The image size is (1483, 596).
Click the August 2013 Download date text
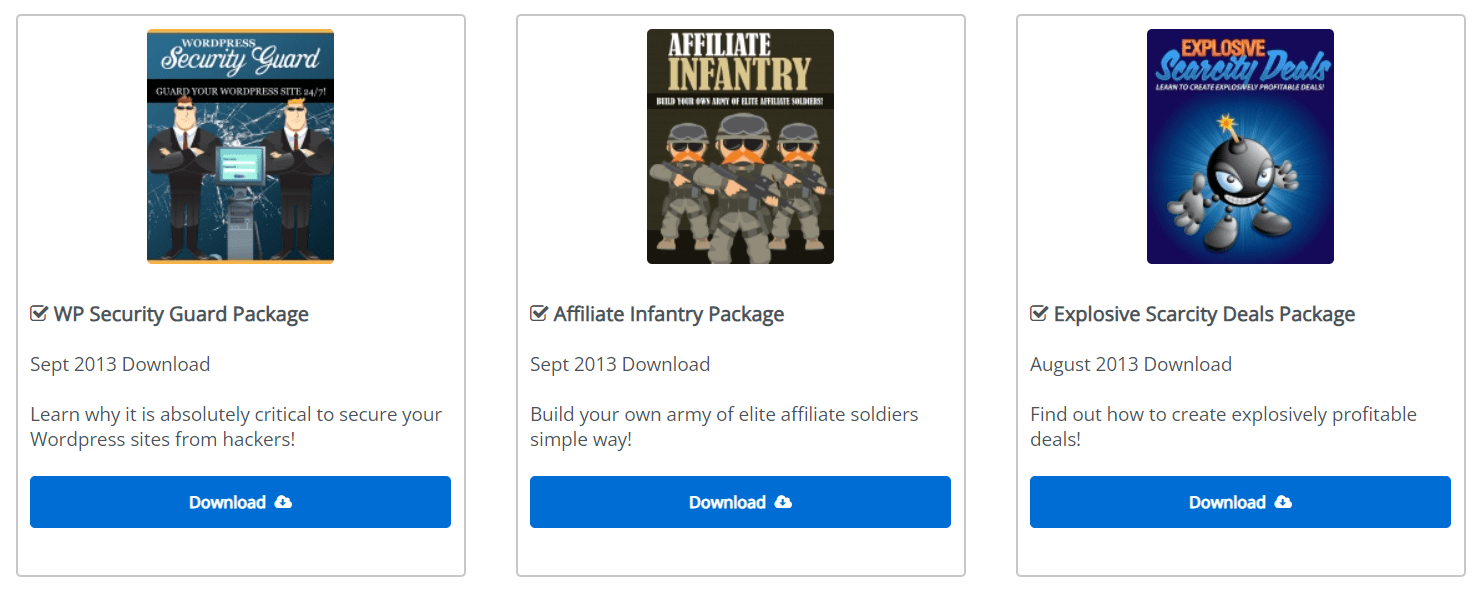pyautogui.click(x=1131, y=364)
